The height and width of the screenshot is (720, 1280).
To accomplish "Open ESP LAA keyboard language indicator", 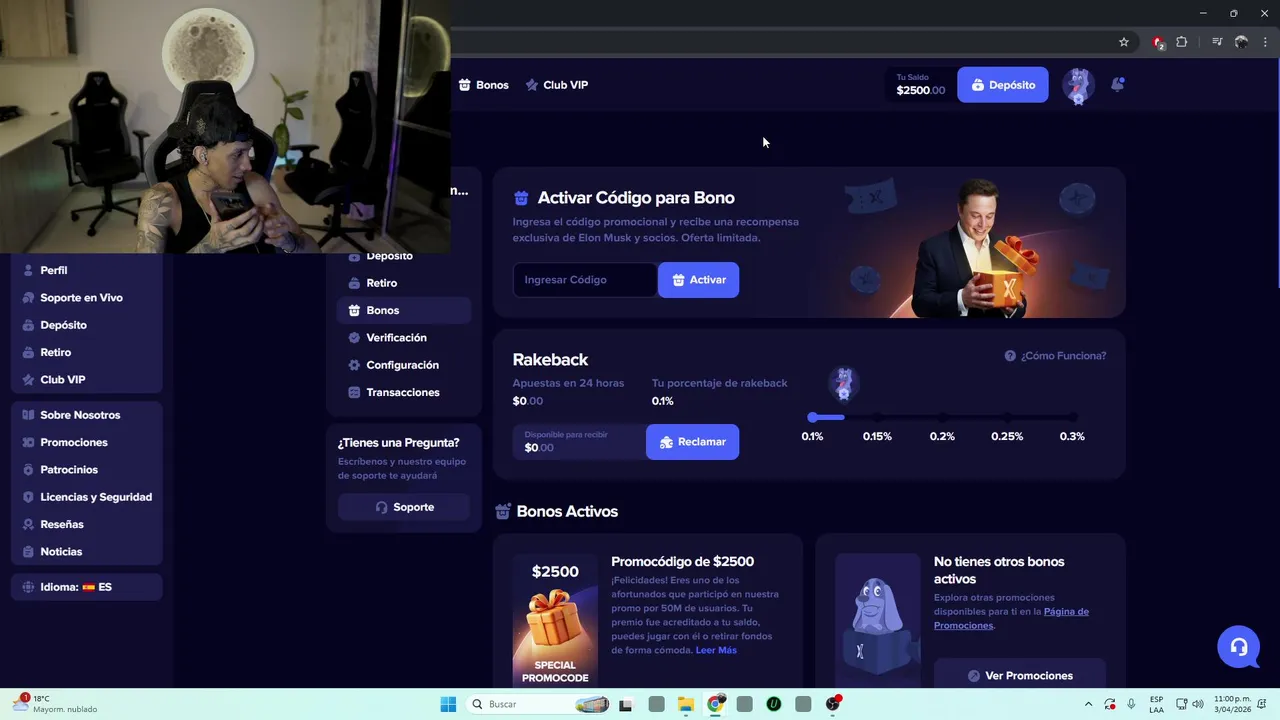I will click(1156, 704).
